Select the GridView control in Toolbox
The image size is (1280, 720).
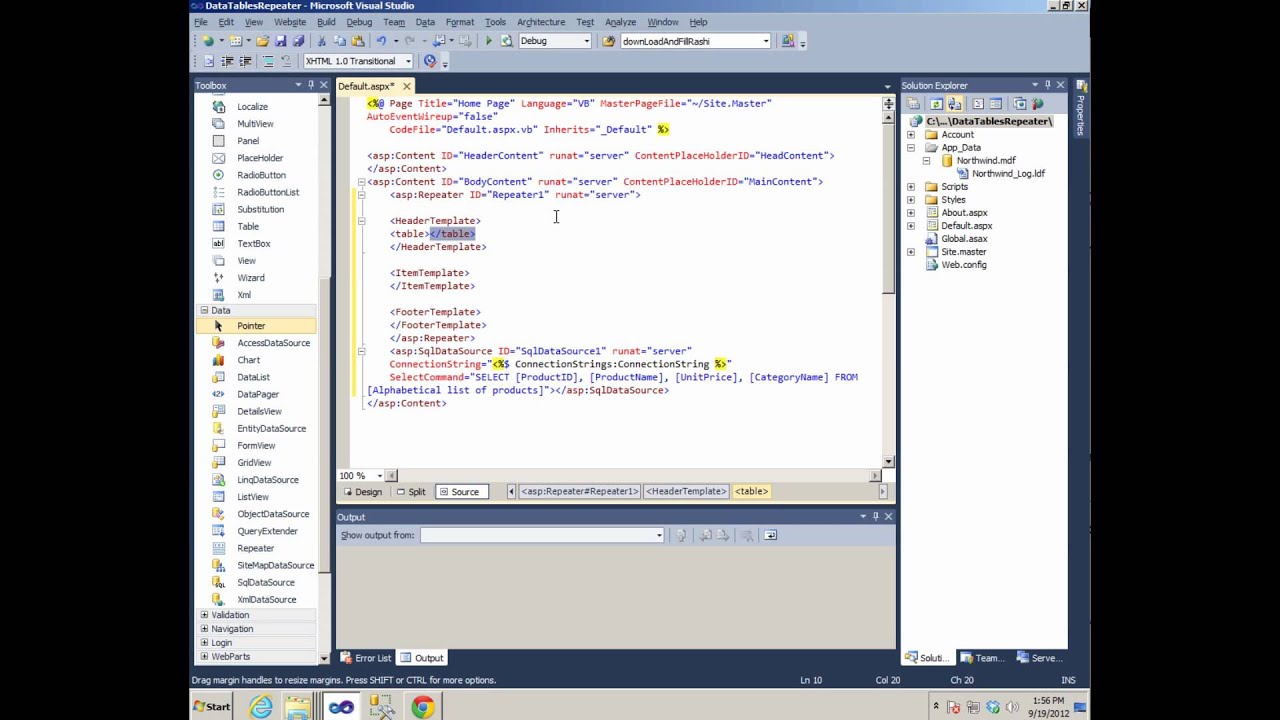254,462
